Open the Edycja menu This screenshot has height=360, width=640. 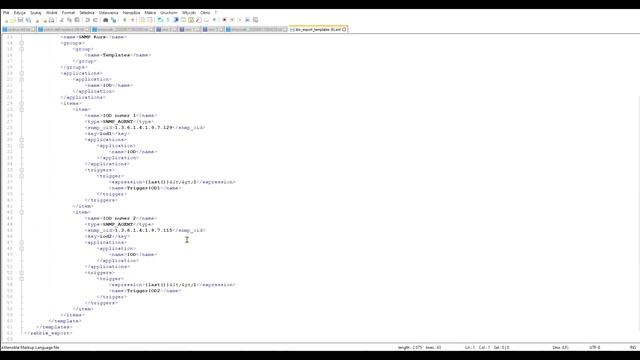(x=20, y=13)
